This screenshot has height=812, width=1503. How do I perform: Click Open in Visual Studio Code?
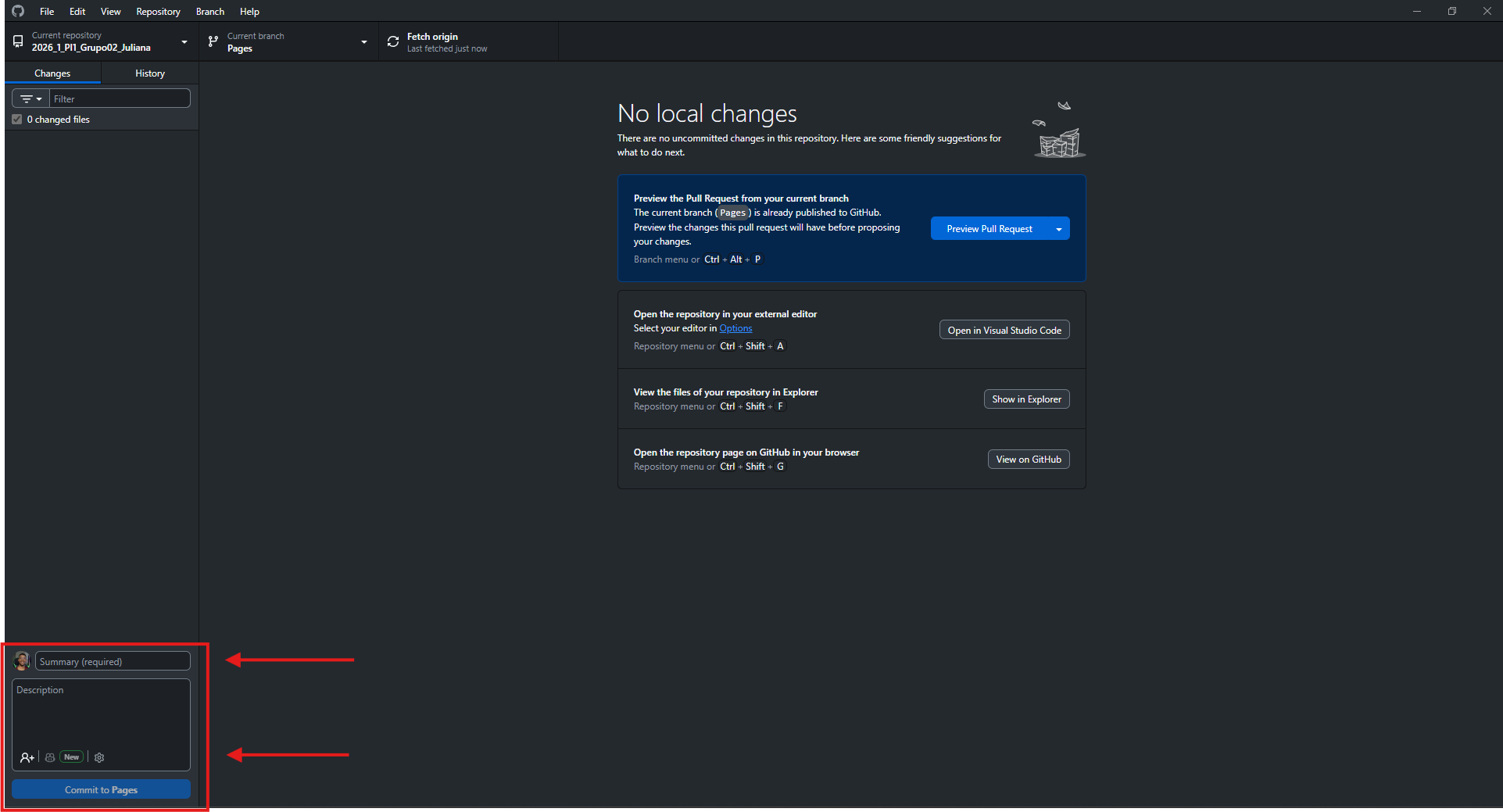(1004, 331)
